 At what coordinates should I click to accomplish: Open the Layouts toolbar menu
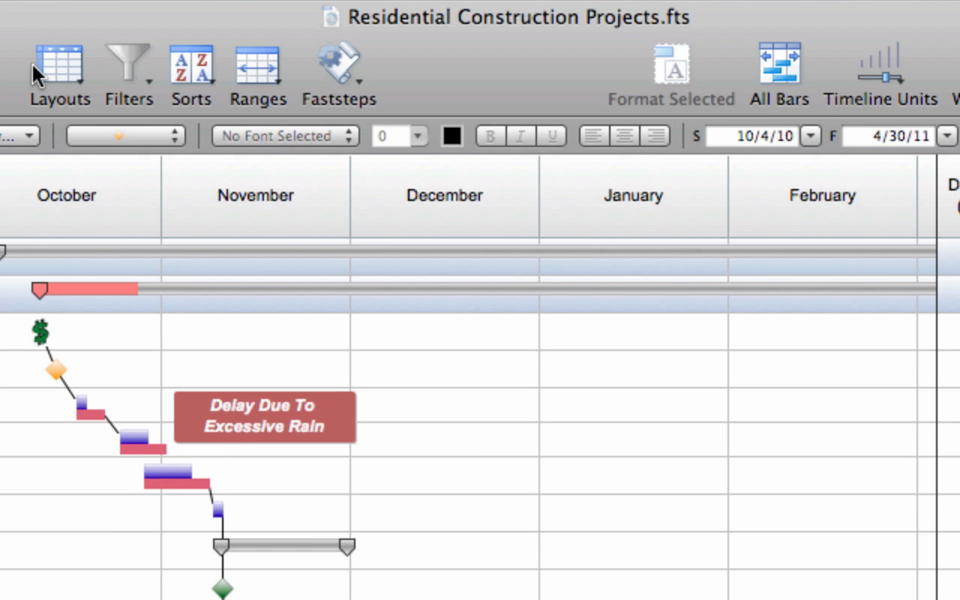[59, 74]
